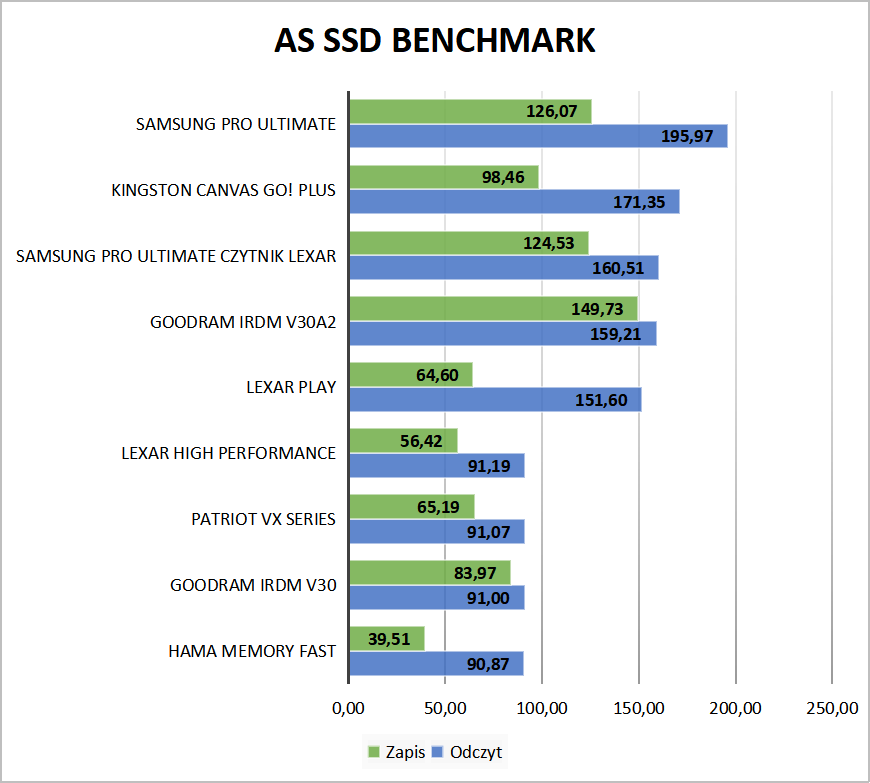Click the SAMSUNG PRO ULTIMATE CZYTNIK LEXAR label
The width and height of the screenshot is (870, 783).
[x=176, y=256]
